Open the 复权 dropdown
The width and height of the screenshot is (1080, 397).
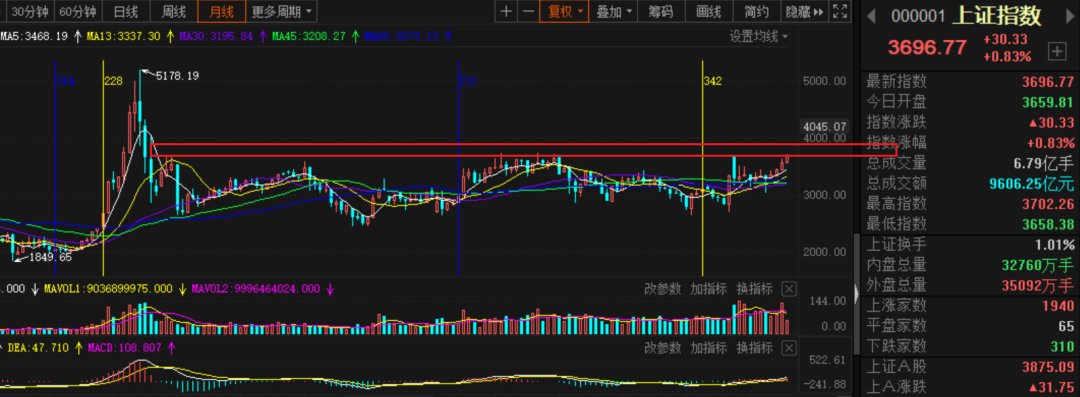click(565, 11)
